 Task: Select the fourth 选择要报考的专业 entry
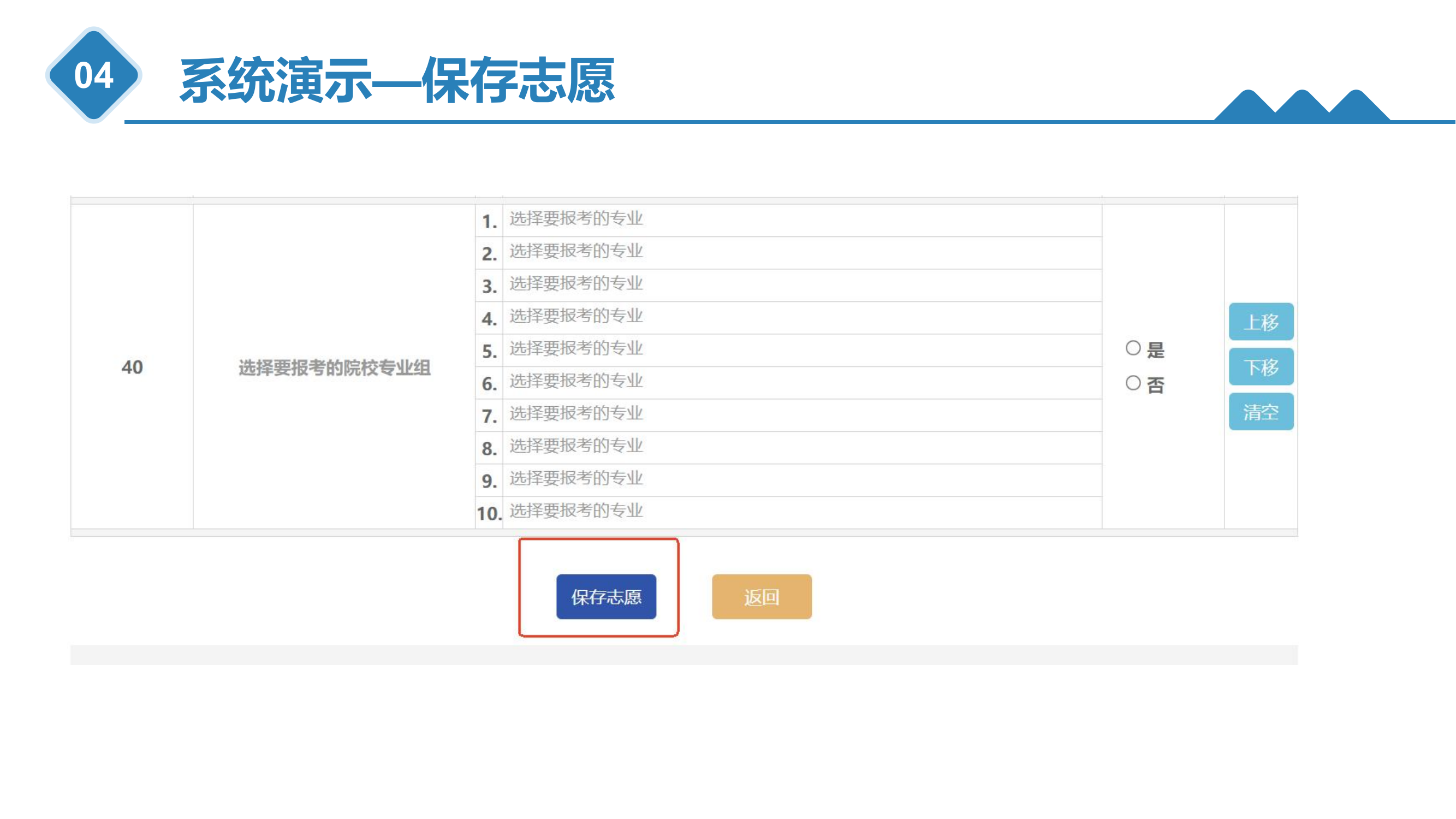pyautogui.click(x=791, y=317)
